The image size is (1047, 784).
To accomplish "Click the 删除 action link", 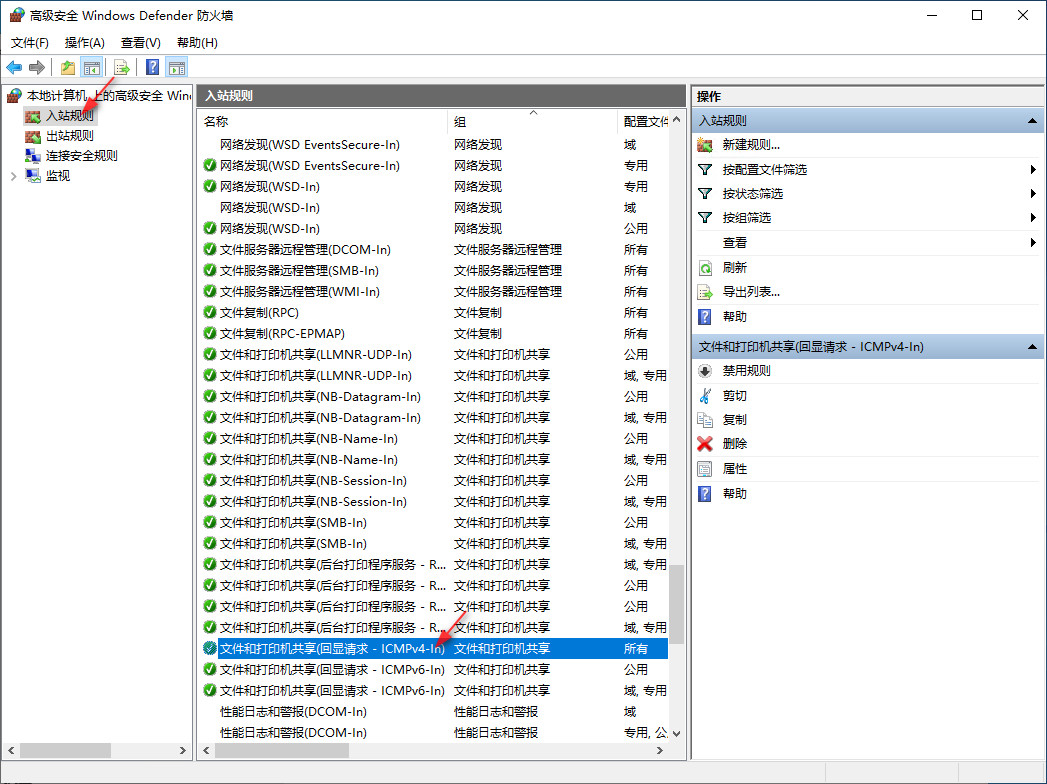I will click(x=735, y=443).
